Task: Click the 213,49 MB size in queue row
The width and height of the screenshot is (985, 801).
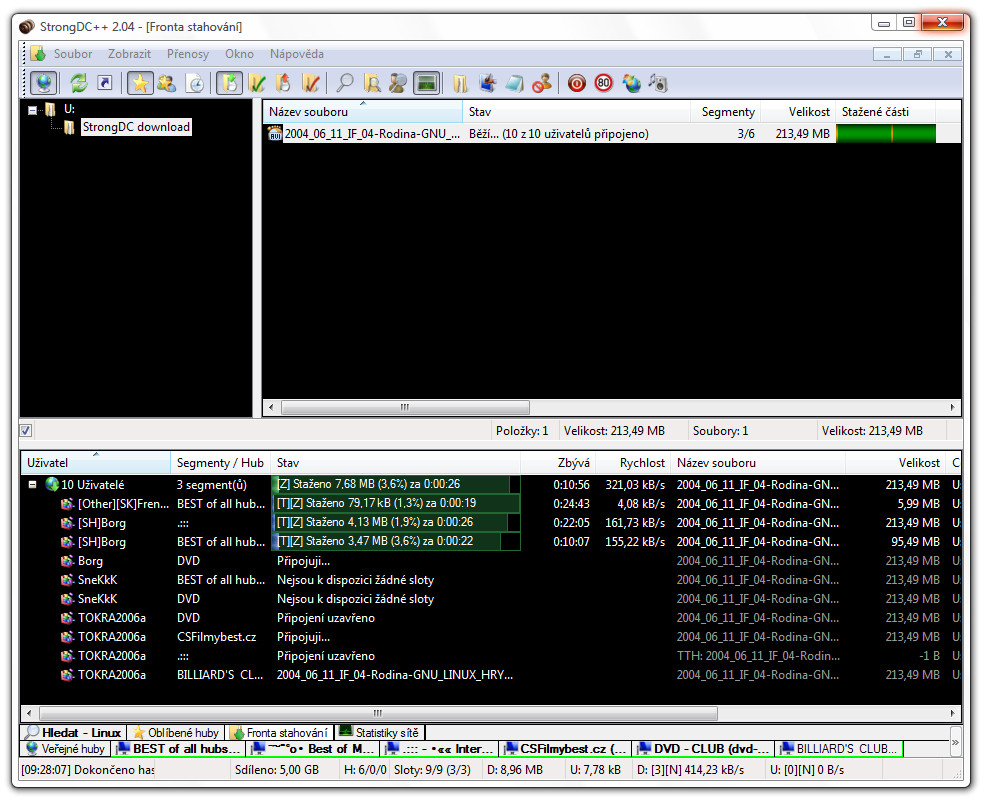Action: point(802,133)
